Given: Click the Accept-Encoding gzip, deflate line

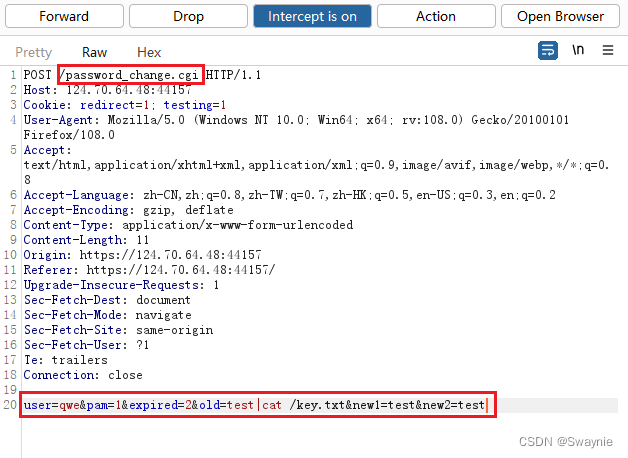Looking at the screenshot, I should (x=128, y=210).
